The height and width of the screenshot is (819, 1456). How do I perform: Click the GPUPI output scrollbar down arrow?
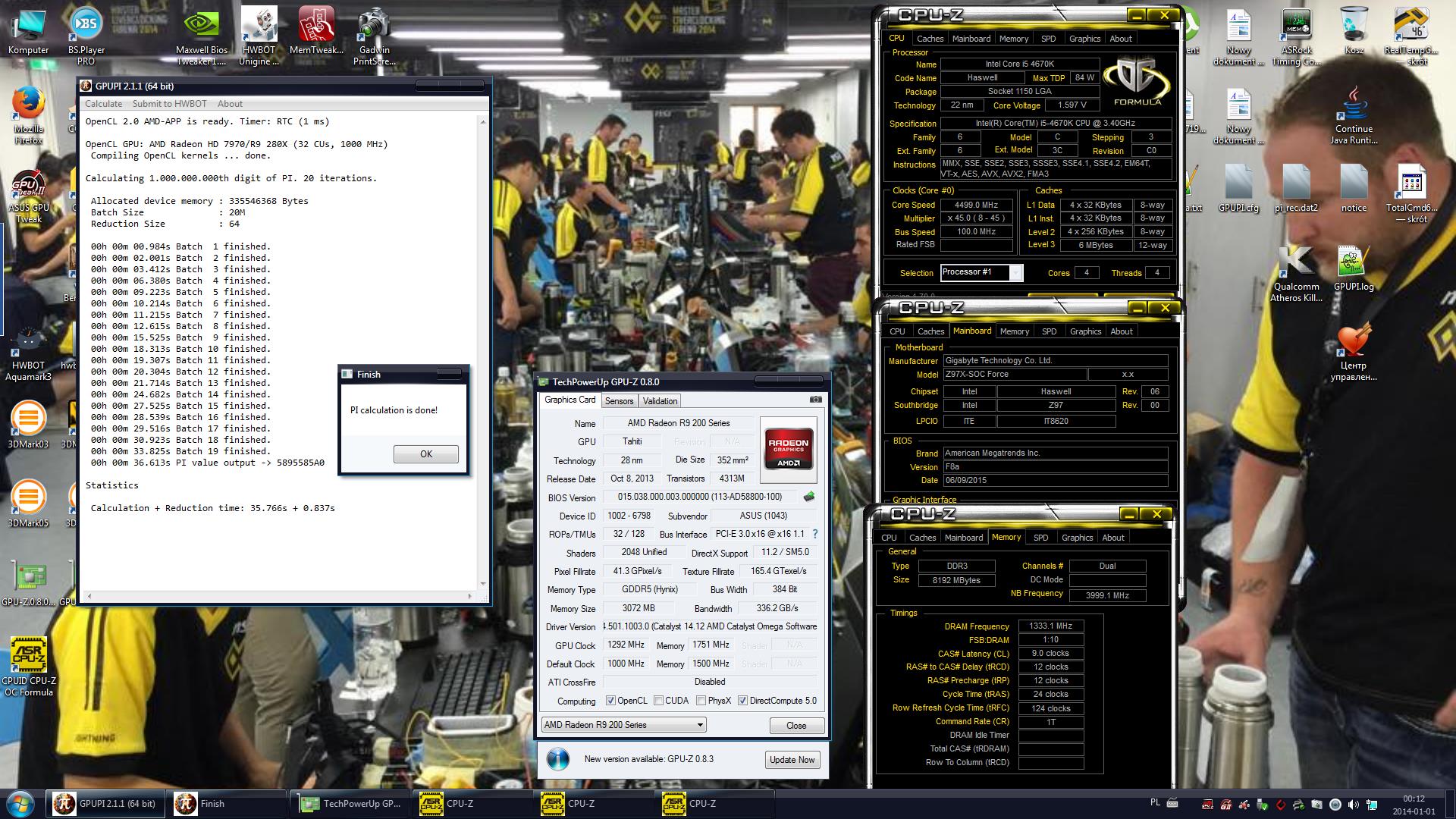[x=483, y=585]
